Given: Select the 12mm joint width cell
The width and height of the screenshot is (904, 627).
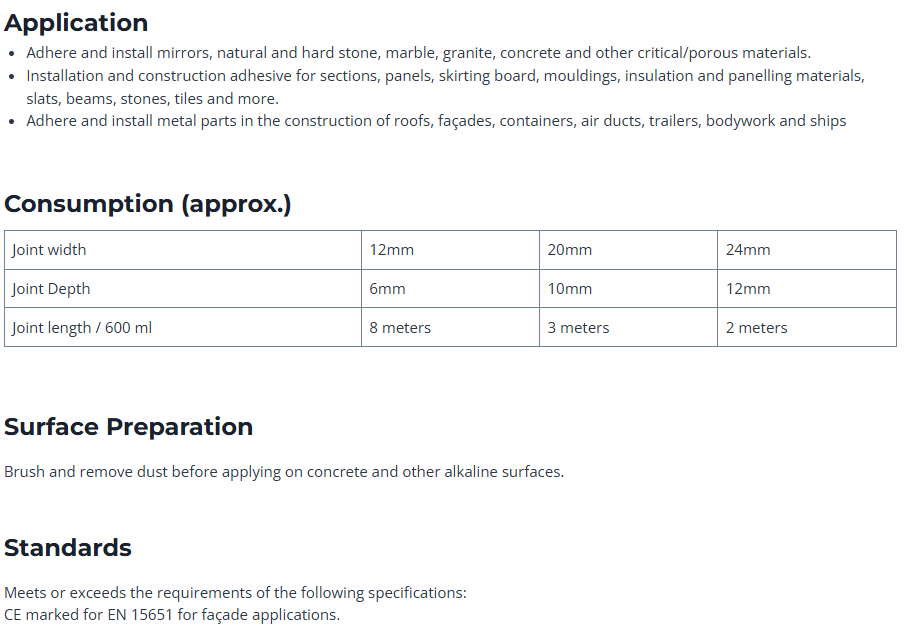Looking at the screenshot, I should [391, 250].
